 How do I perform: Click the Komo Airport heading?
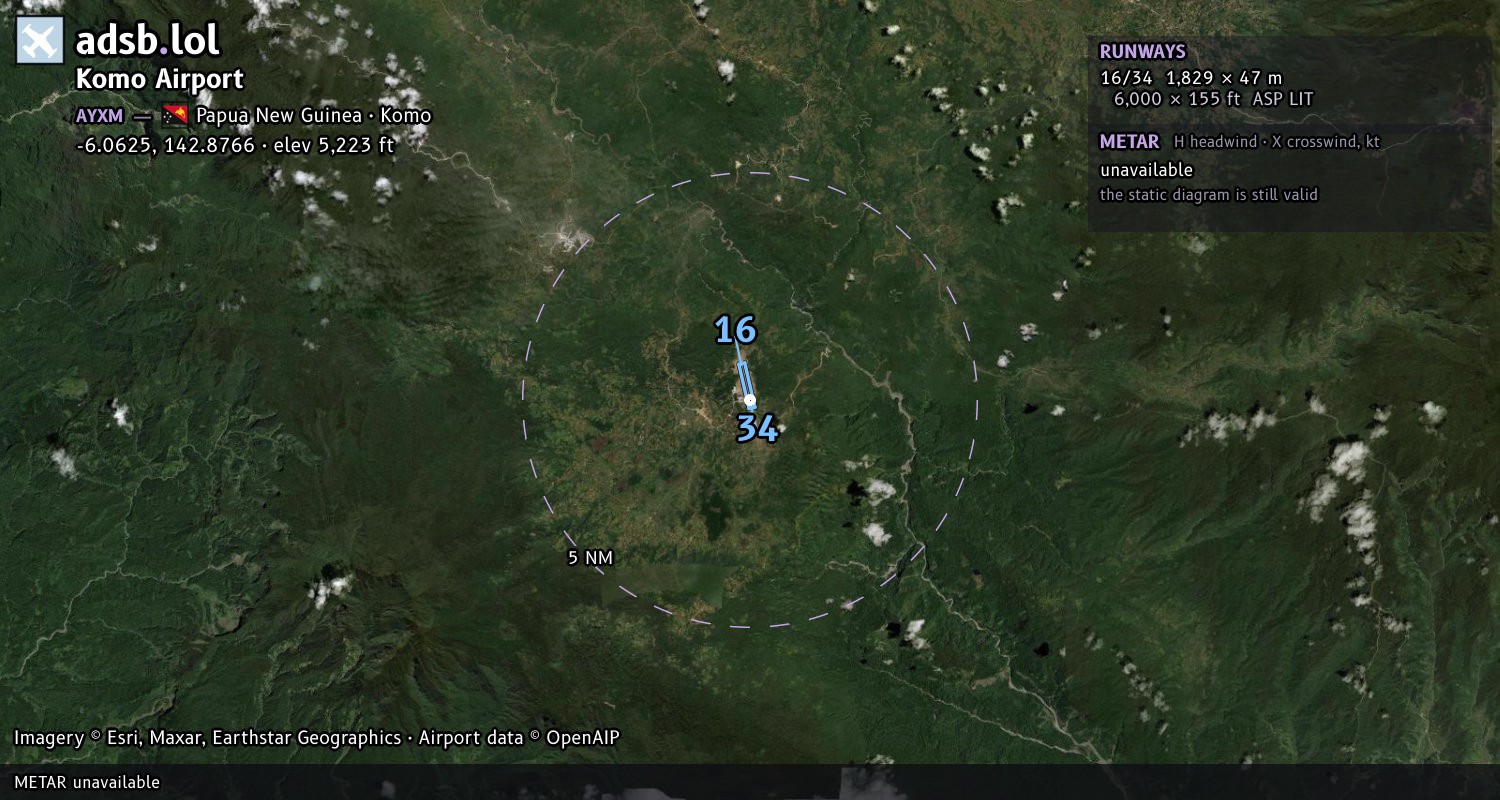[x=159, y=80]
